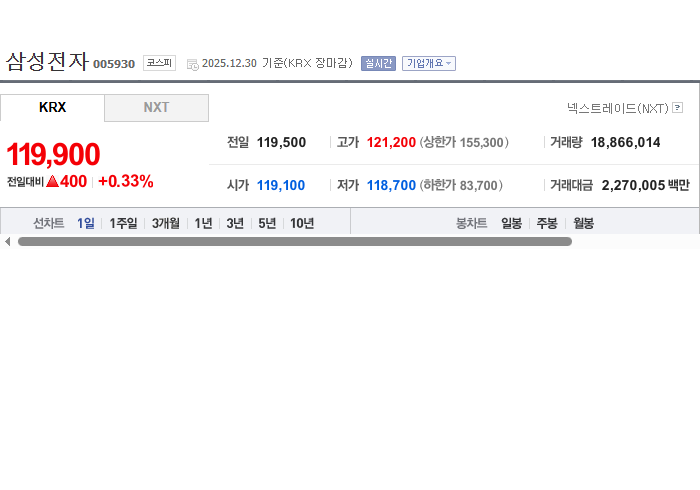700x490 pixels.
Task: Click the upper limit 155,300 text
Action: pos(464,142)
